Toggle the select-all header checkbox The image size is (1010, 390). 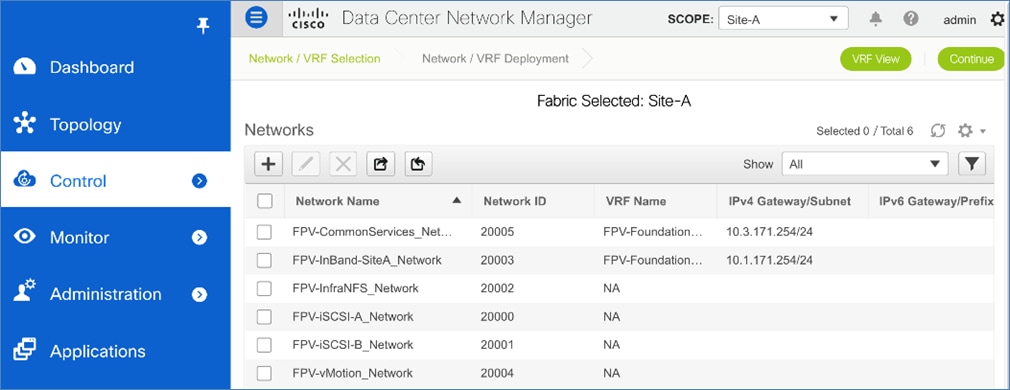click(265, 201)
